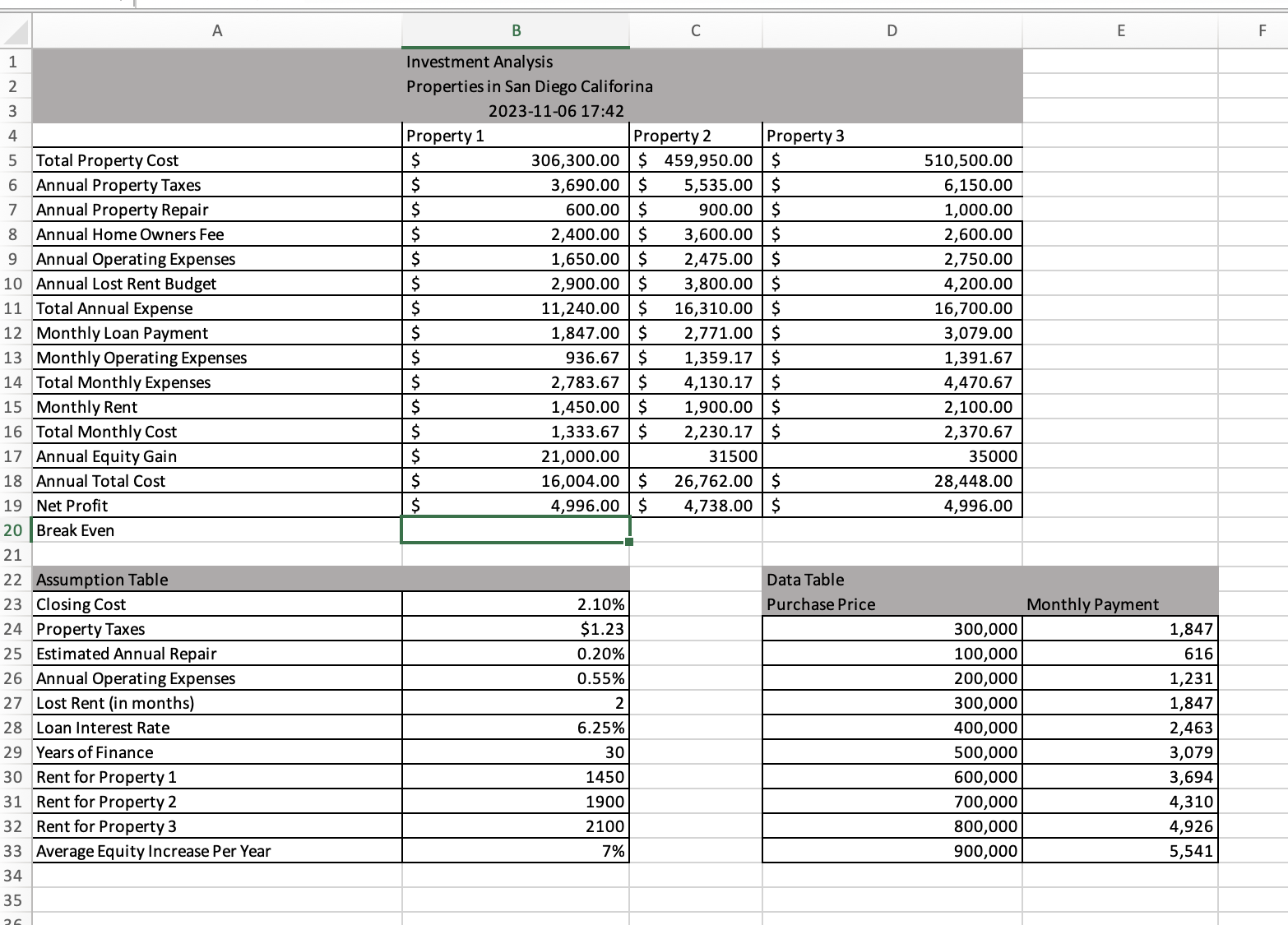Image resolution: width=1288 pixels, height=925 pixels.
Task: Click Property 2 cost 459,950.00
Action: coord(696,160)
